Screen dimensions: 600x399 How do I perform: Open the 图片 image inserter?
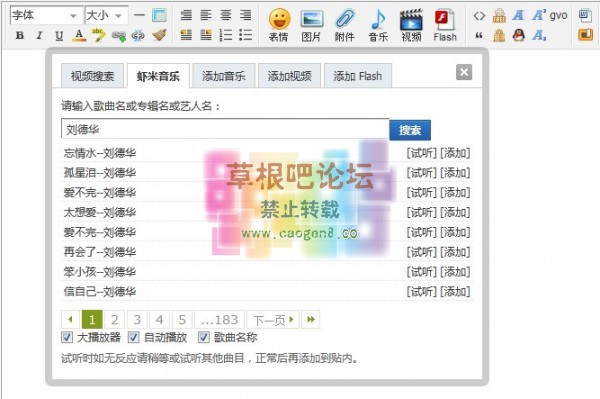pyautogui.click(x=311, y=25)
